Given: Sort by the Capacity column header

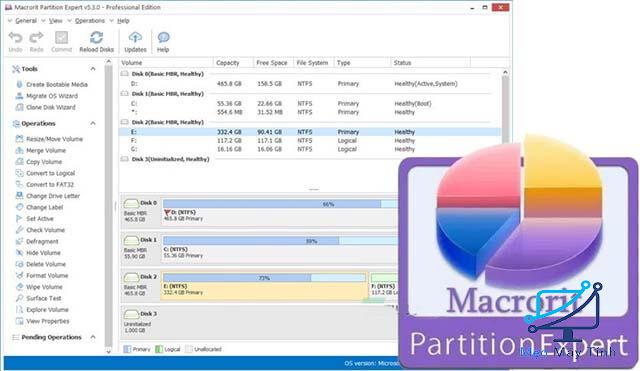Looking at the screenshot, I should tap(233, 63).
